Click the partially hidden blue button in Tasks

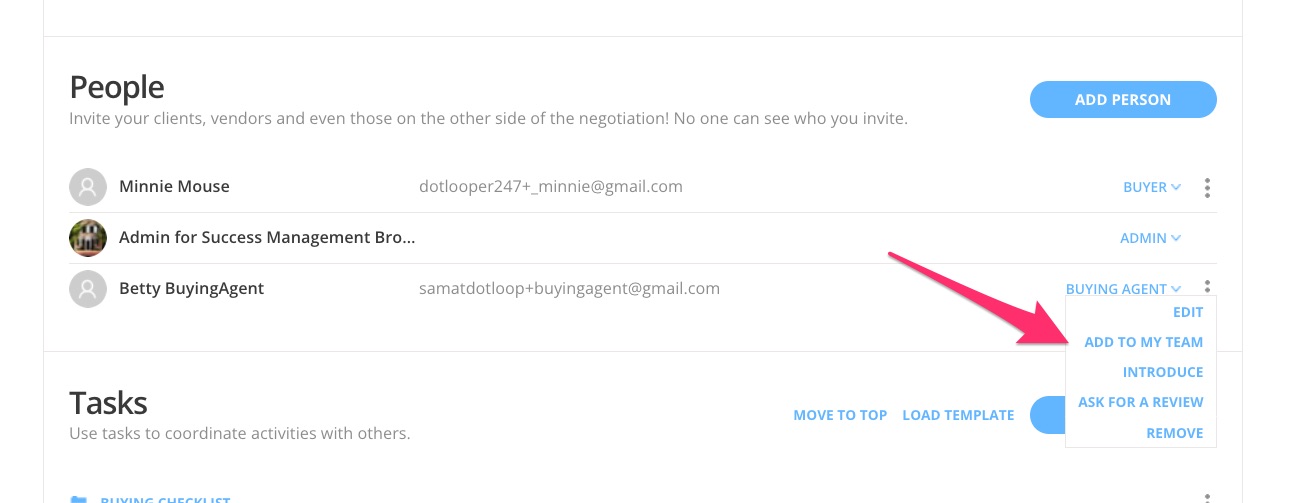coord(1048,415)
